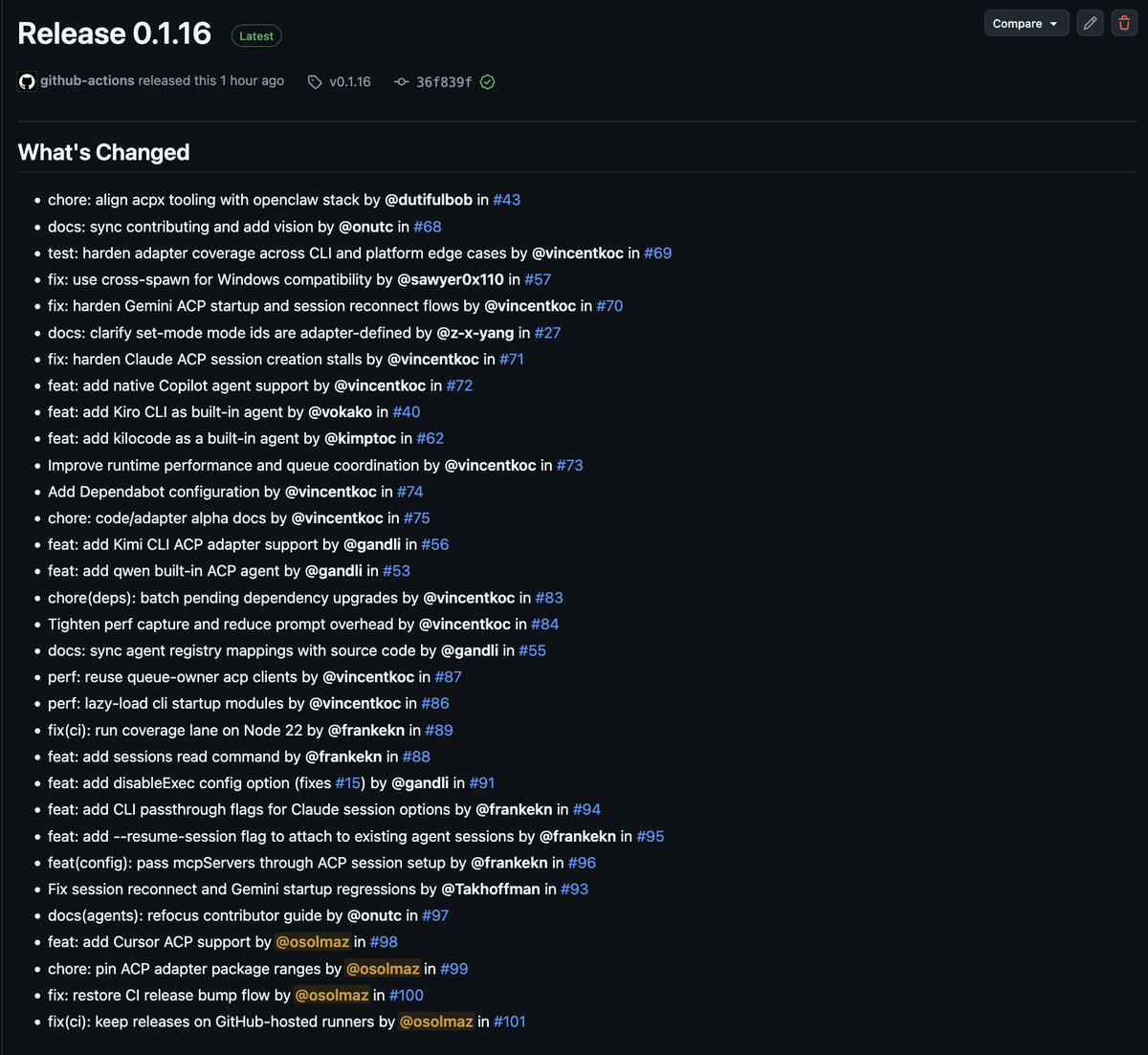Open the v0.1.16 tag link
This screenshot has width=1148, height=1055.
(x=350, y=82)
